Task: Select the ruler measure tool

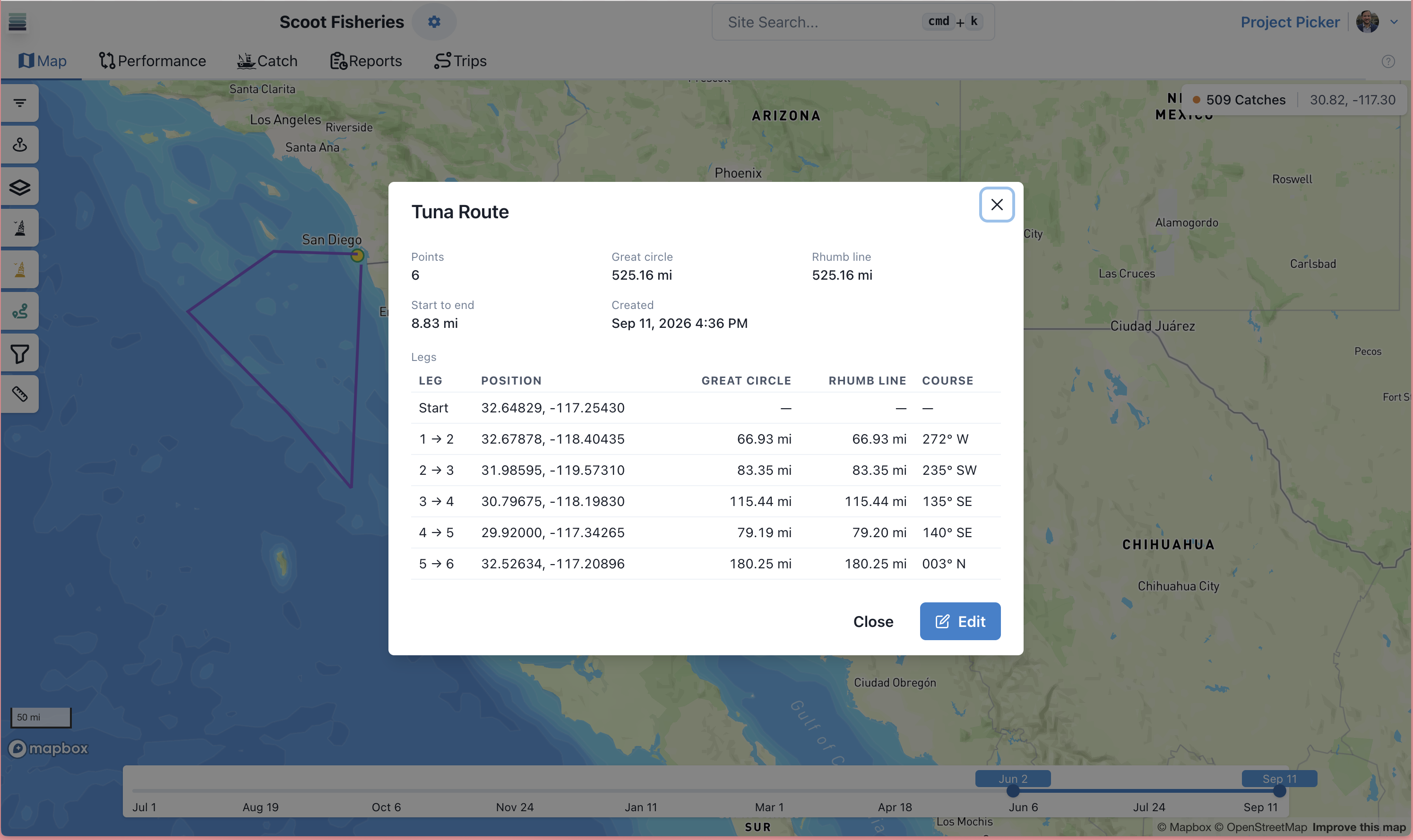Action: click(x=20, y=394)
